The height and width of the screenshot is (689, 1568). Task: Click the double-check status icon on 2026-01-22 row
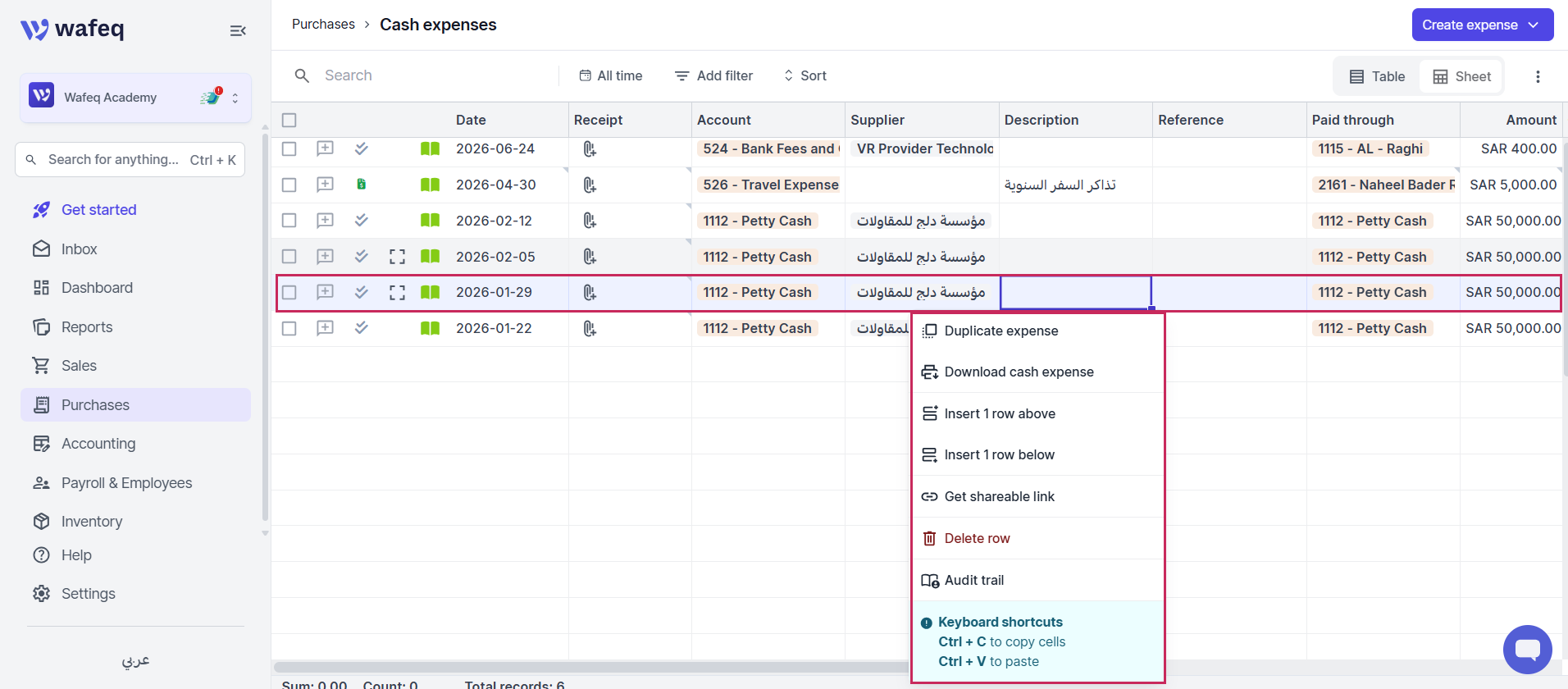point(361,328)
